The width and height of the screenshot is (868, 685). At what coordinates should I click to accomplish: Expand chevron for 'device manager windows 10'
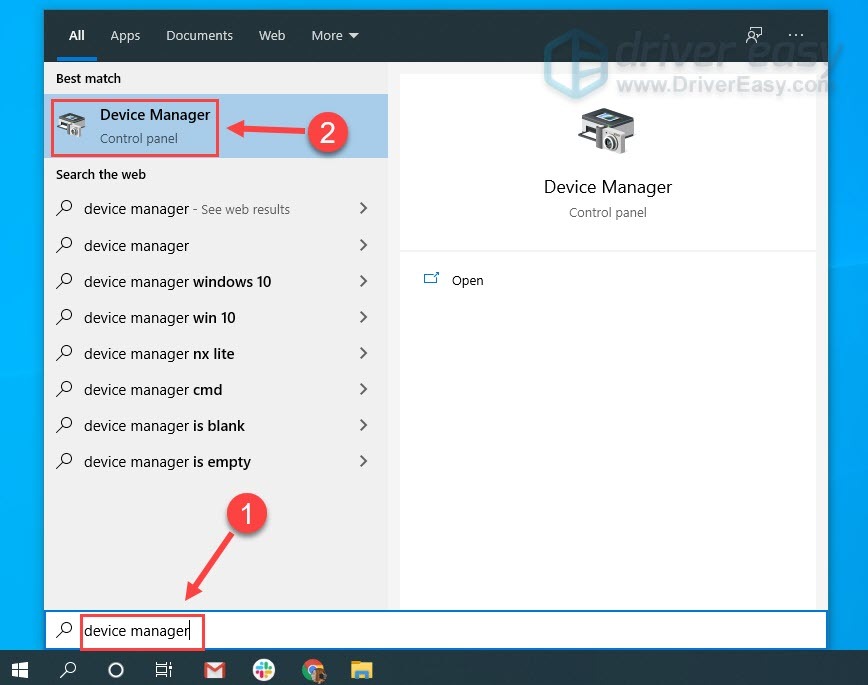pyautogui.click(x=363, y=281)
